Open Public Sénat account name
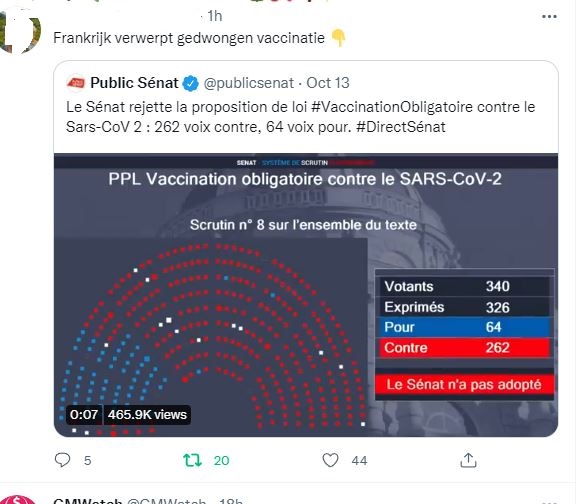Viewport: 588px width, 504px height. click(x=134, y=83)
